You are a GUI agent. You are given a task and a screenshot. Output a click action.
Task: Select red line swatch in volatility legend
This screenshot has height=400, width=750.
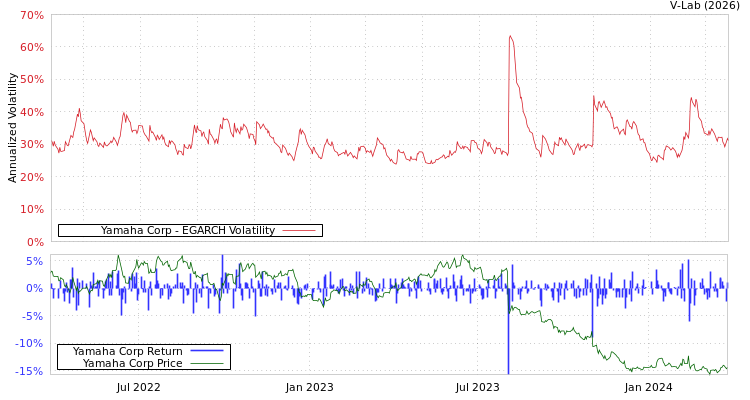tap(299, 231)
